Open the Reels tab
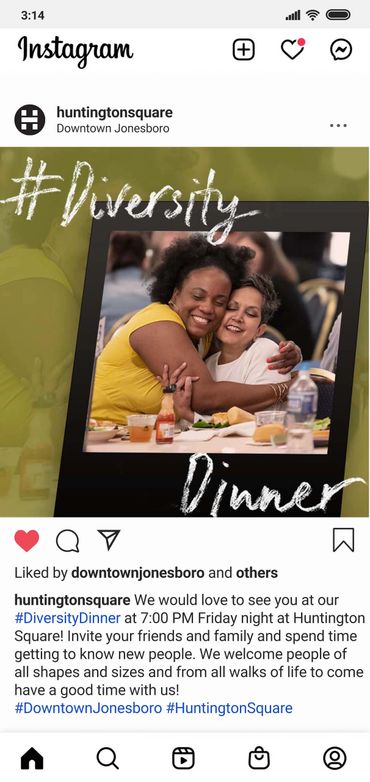The height and width of the screenshot is (782, 370). pyautogui.click(x=183, y=759)
